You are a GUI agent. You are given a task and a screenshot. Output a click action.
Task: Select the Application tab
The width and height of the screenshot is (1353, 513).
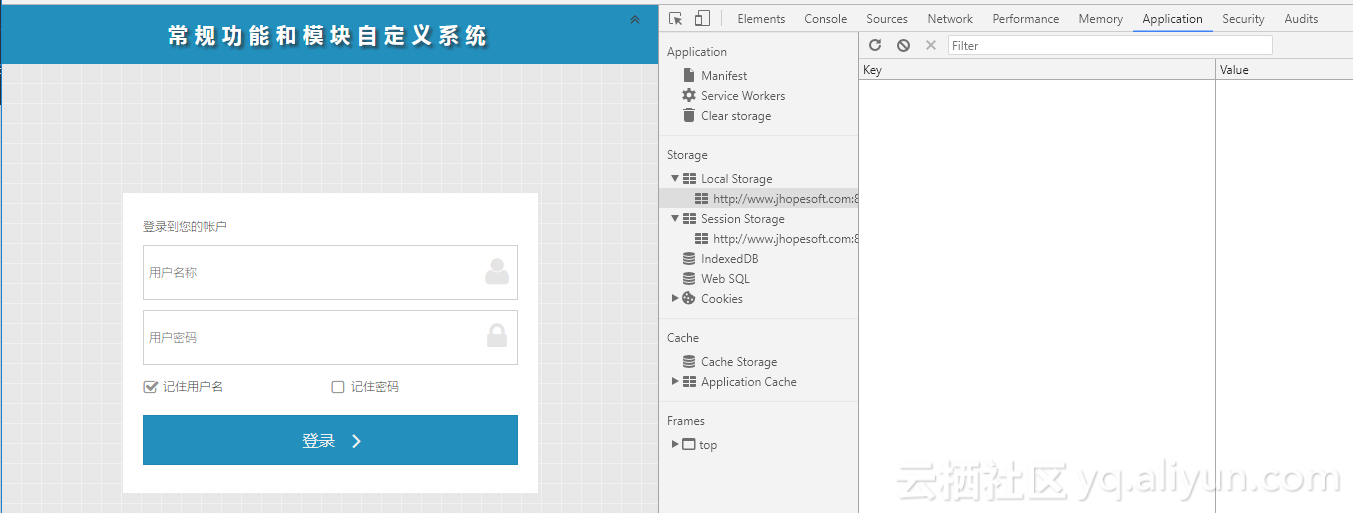click(x=1172, y=19)
